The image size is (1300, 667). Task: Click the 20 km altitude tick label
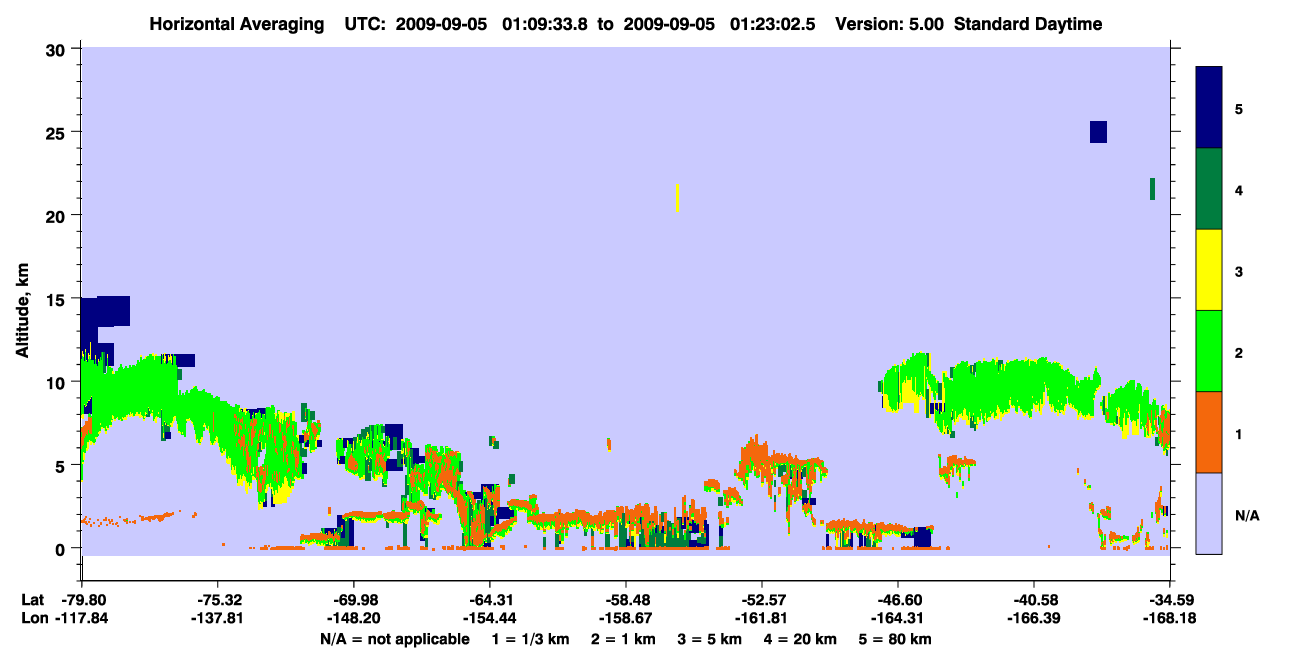tap(58, 215)
